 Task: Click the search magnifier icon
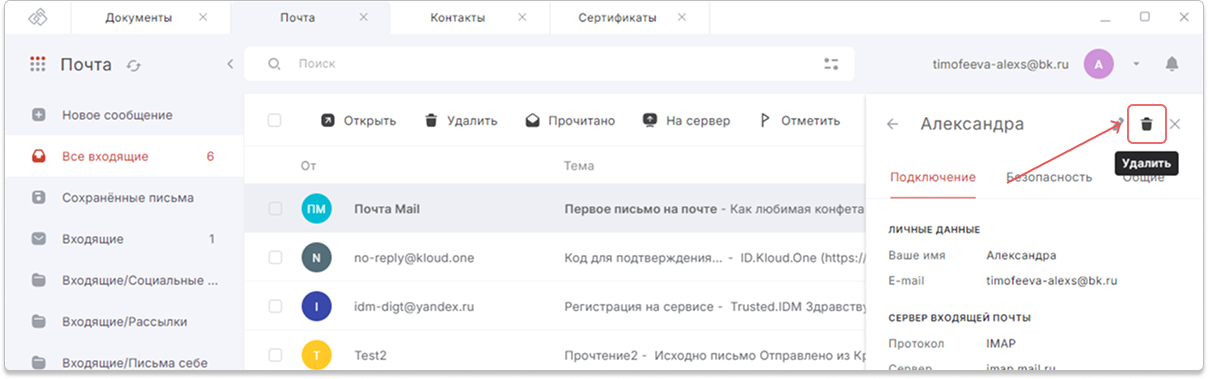(x=275, y=64)
